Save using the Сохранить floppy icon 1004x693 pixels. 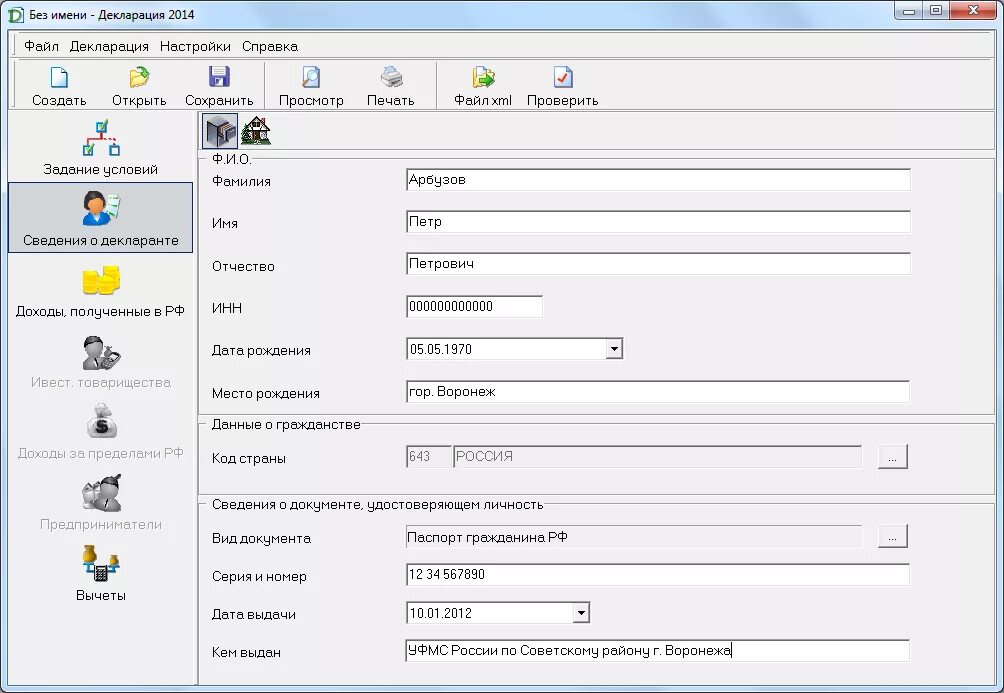pyautogui.click(x=219, y=77)
